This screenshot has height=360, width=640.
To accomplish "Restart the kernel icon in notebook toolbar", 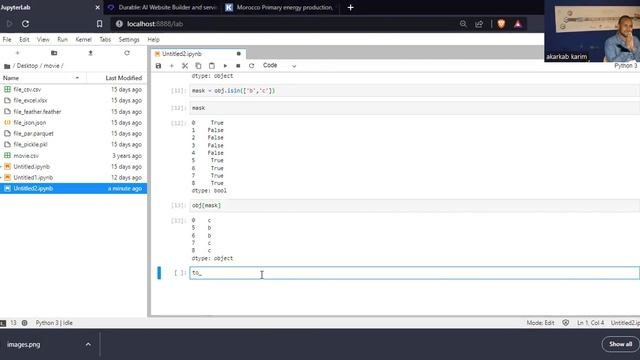I will (x=251, y=66).
